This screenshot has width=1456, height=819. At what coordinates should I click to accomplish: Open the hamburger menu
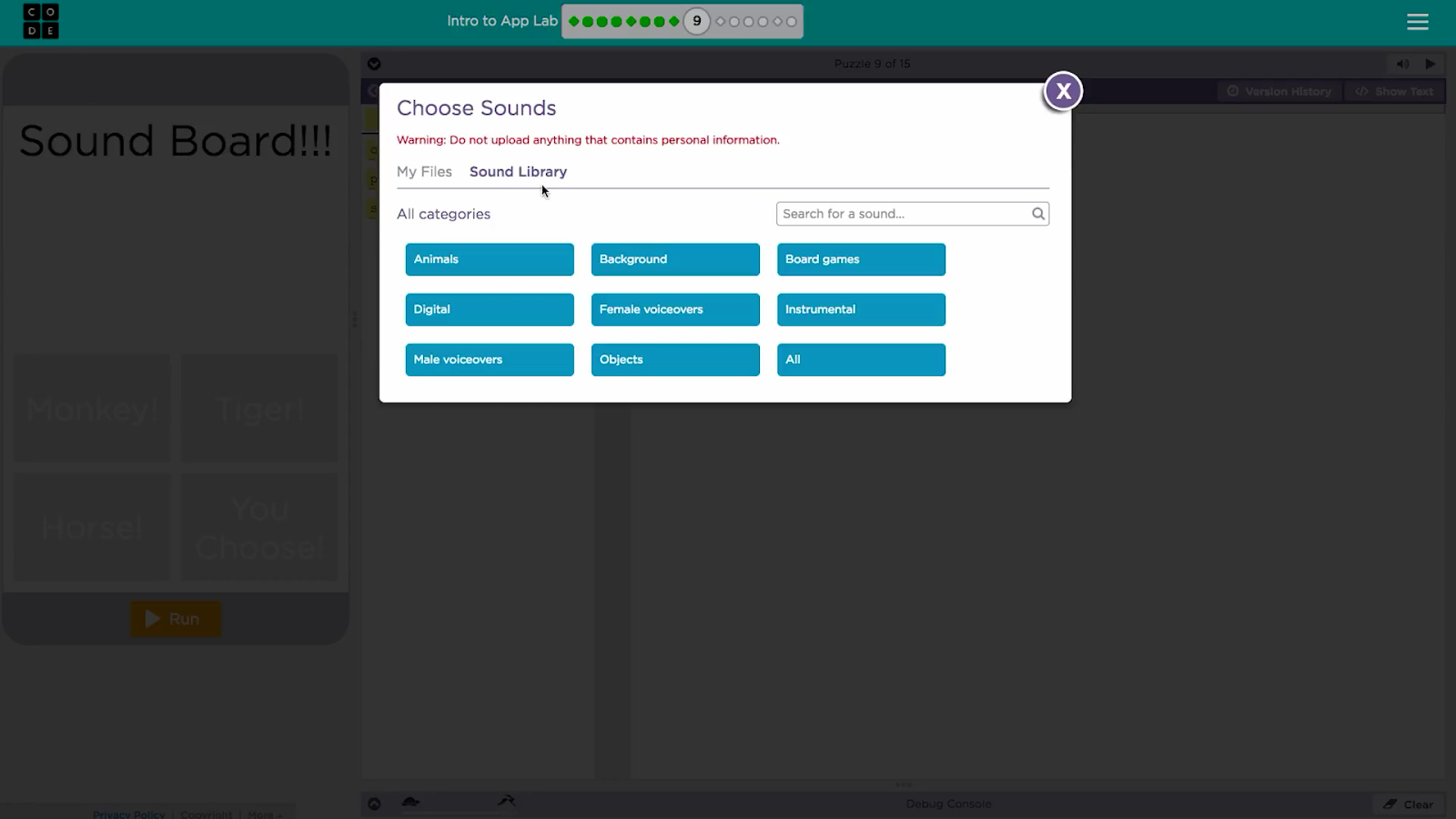point(1417,22)
